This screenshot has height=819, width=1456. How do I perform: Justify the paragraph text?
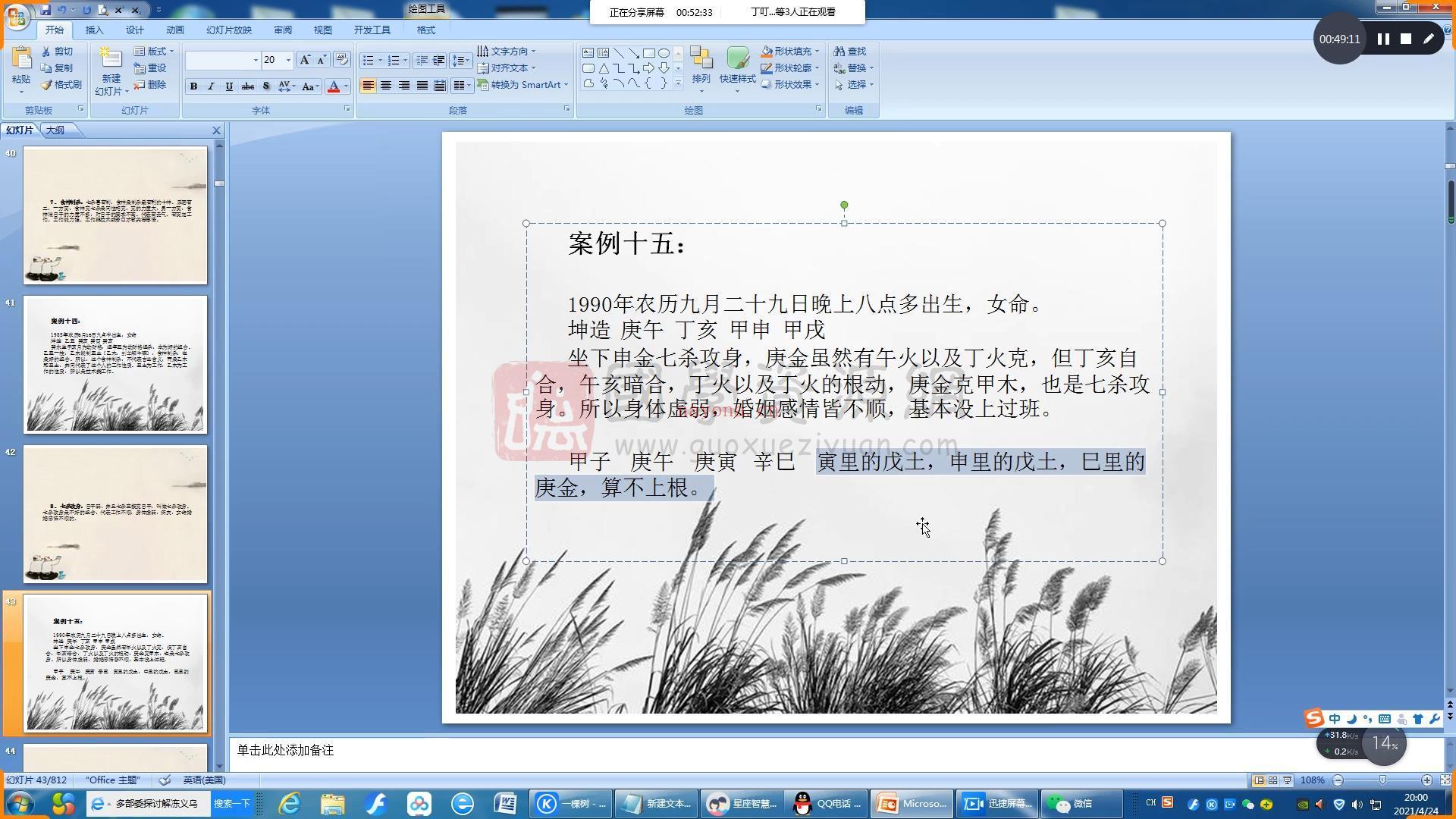coord(422,85)
